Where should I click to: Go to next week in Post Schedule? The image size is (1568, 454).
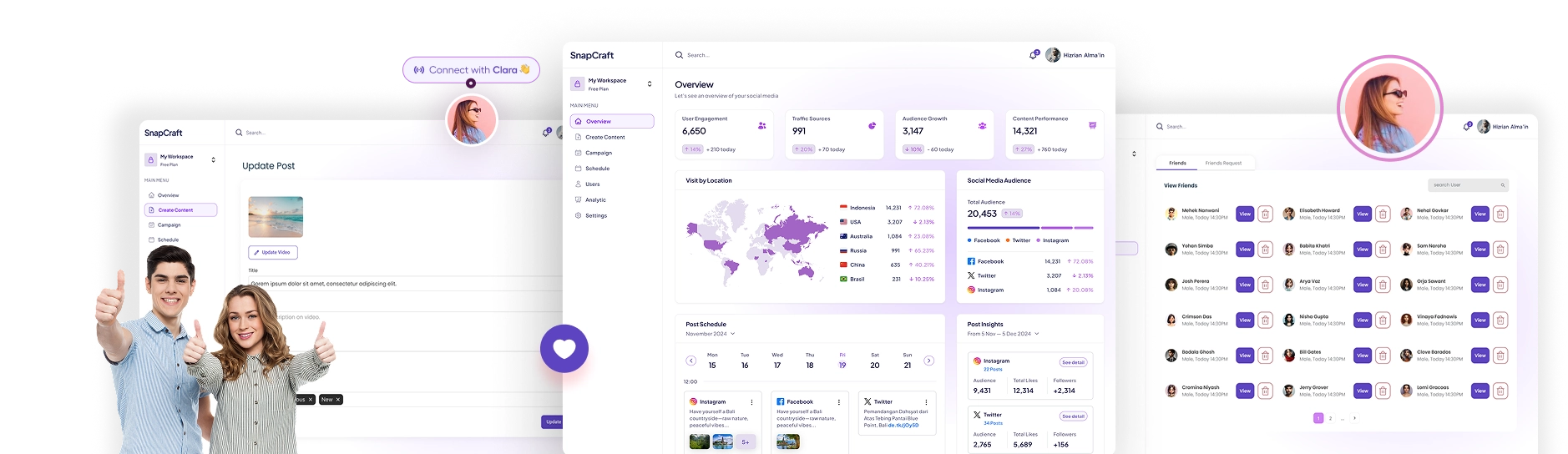[928, 361]
